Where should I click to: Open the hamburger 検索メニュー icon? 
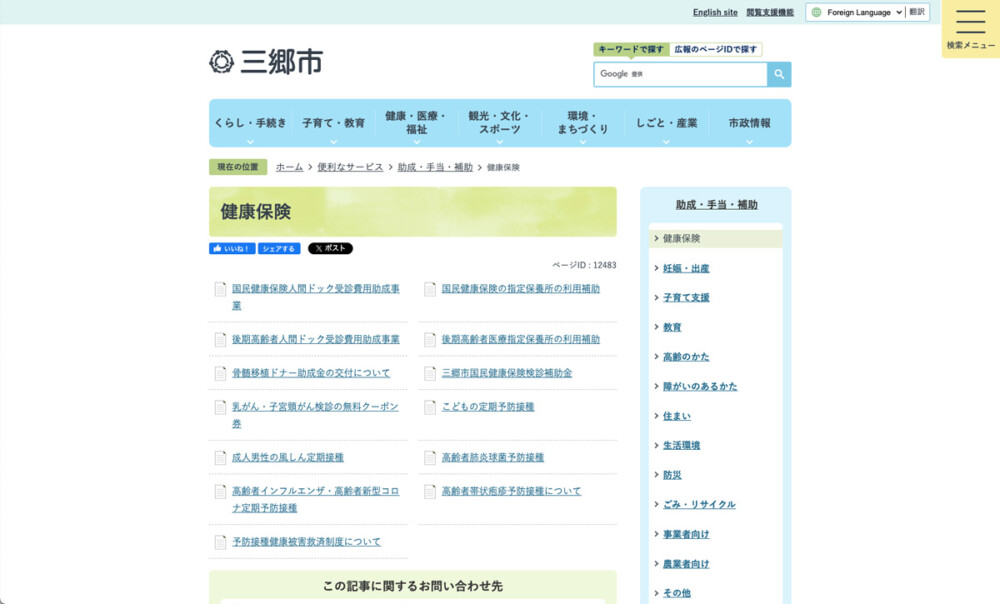(x=970, y=23)
